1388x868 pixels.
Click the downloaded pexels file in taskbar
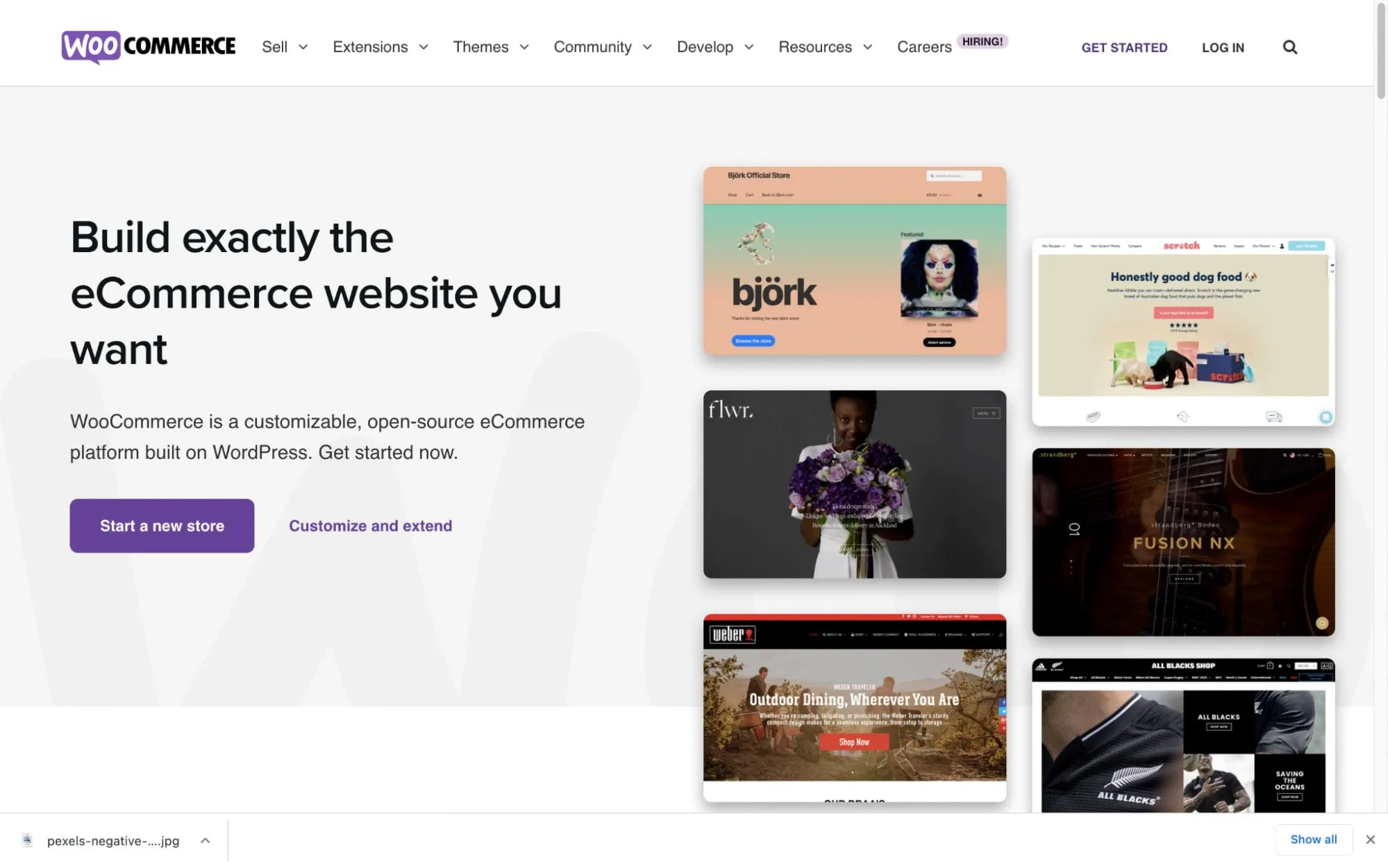point(113,840)
